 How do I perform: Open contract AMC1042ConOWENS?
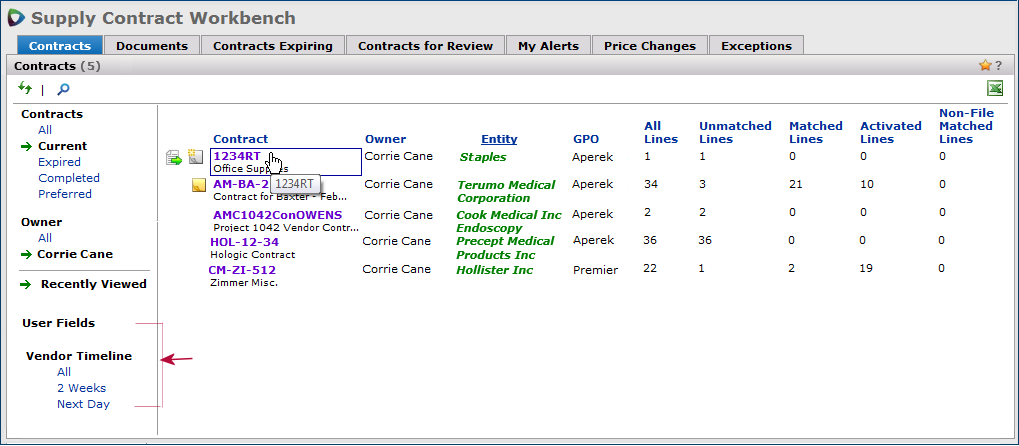tap(277, 215)
